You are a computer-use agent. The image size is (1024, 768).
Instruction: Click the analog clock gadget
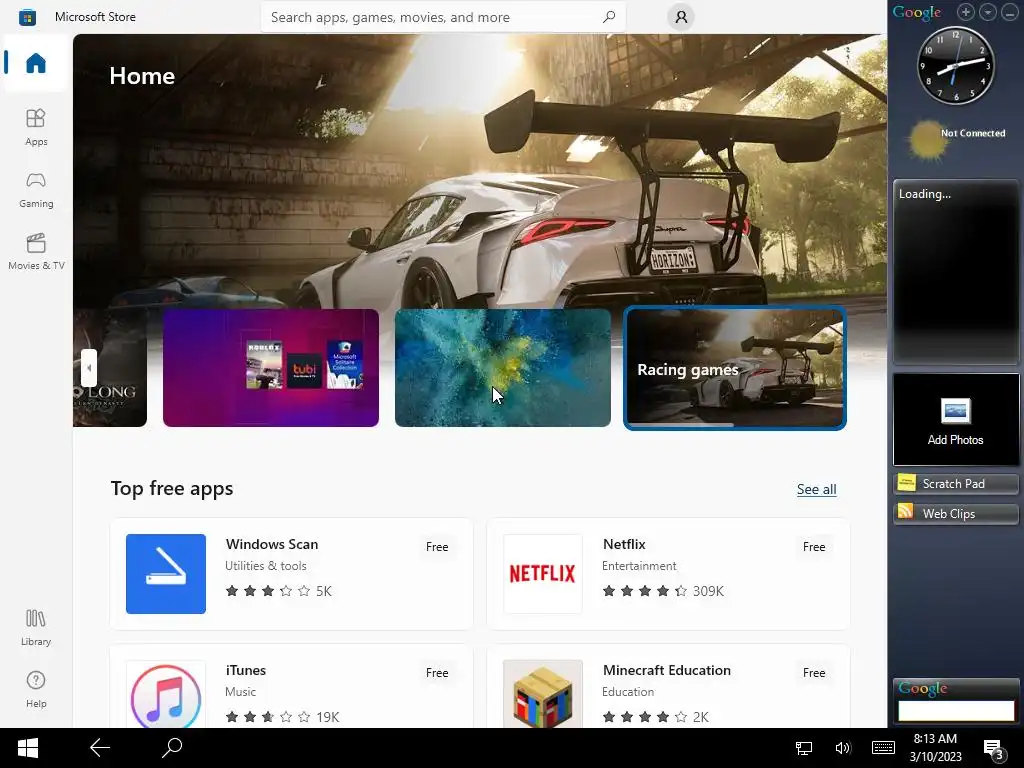[955, 65]
